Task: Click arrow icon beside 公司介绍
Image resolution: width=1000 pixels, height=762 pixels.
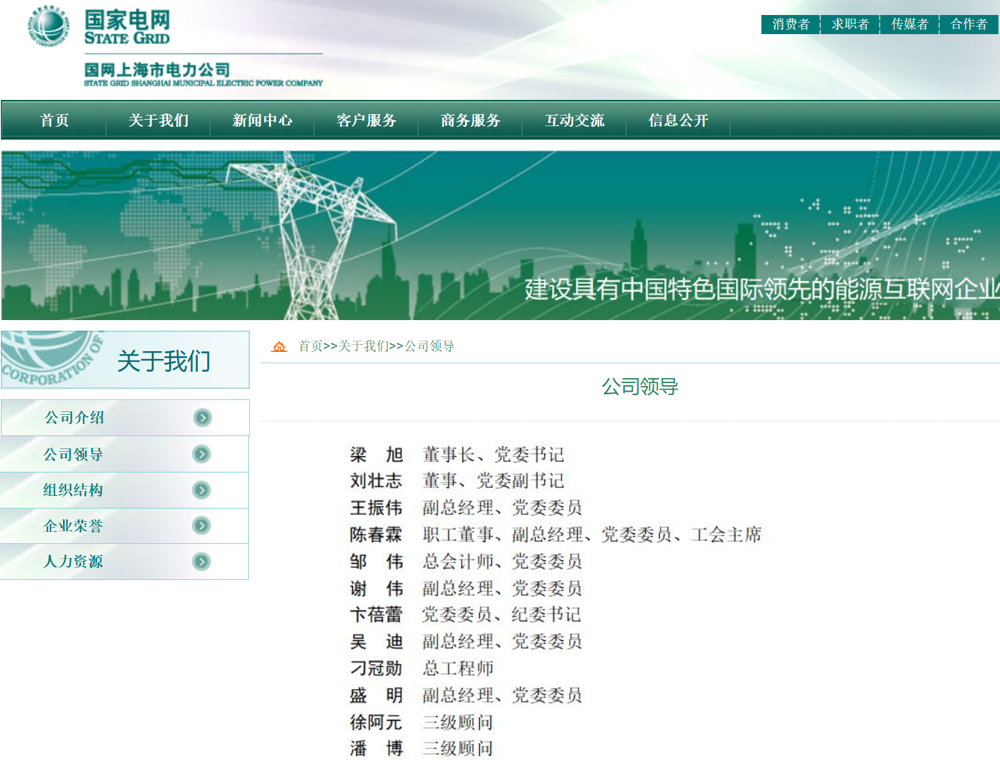Action: pyautogui.click(x=202, y=418)
